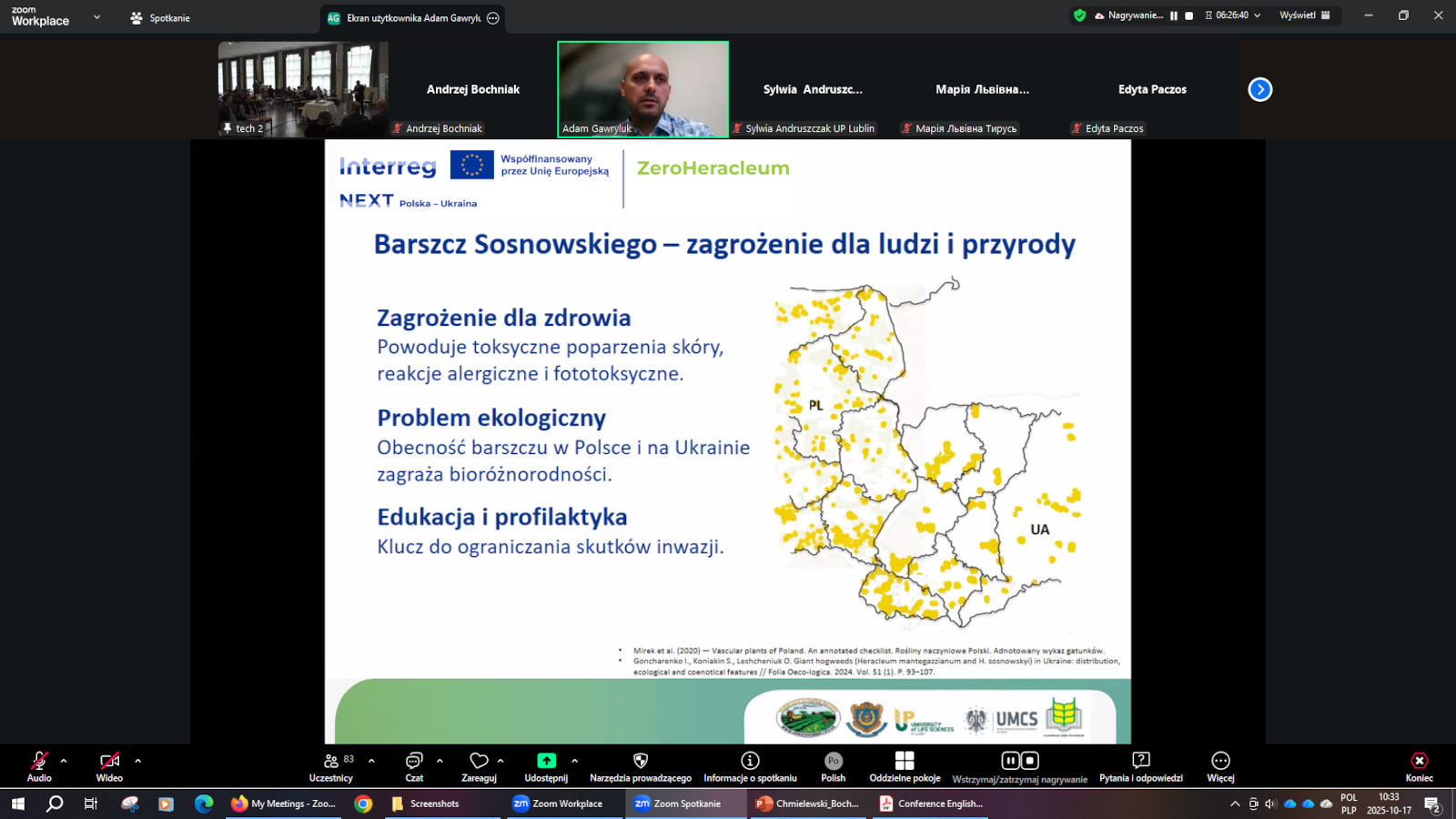This screenshot has height=819, width=1456.
Task: Show next participants with blue arrow
Action: tap(1259, 89)
